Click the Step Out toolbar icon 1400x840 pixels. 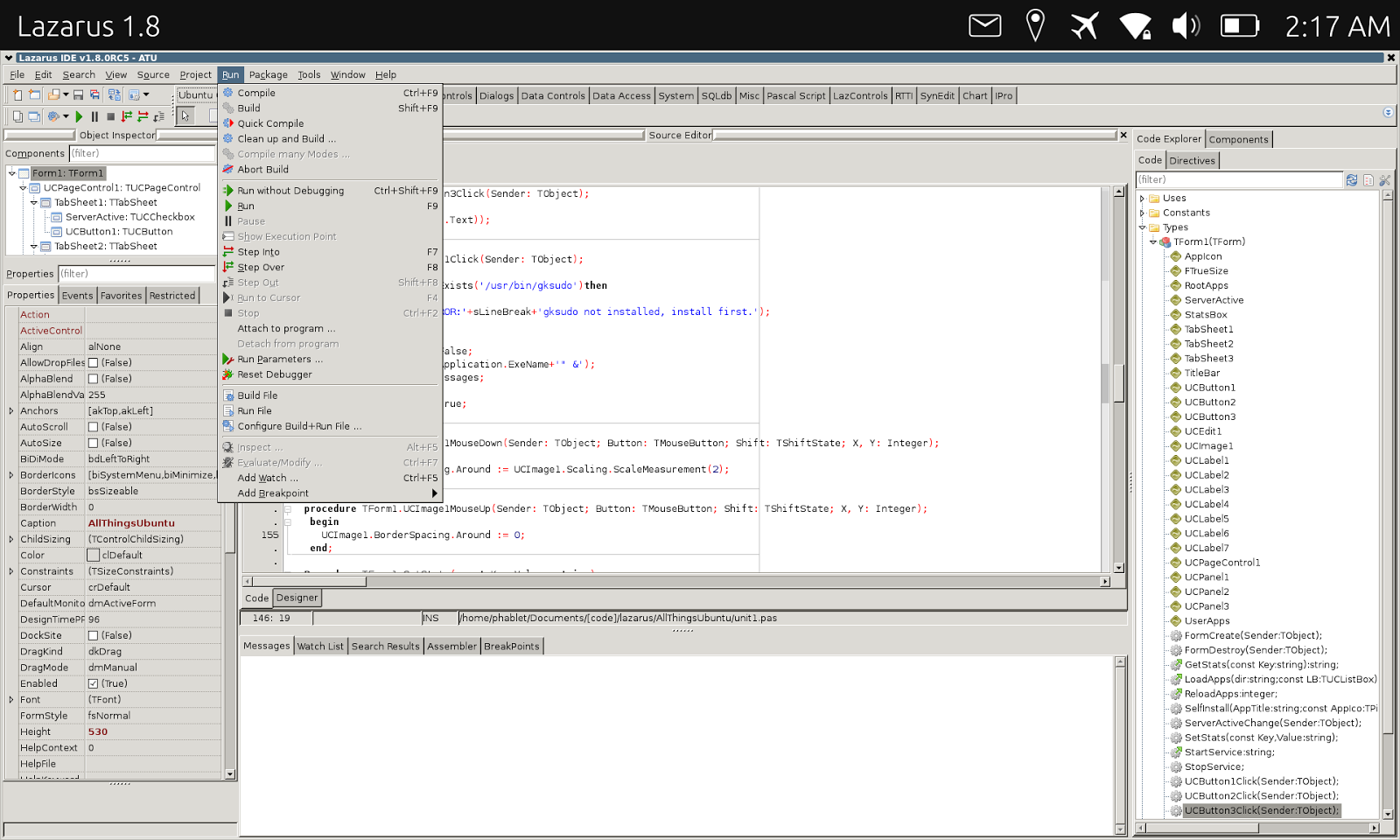pos(158,116)
